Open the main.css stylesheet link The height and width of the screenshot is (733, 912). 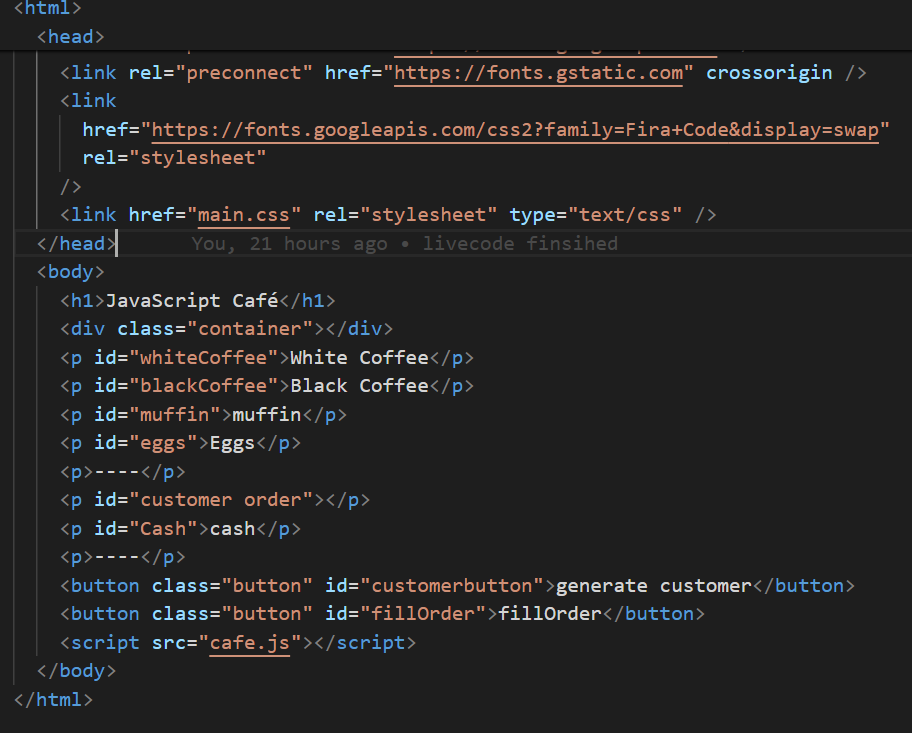point(243,215)
